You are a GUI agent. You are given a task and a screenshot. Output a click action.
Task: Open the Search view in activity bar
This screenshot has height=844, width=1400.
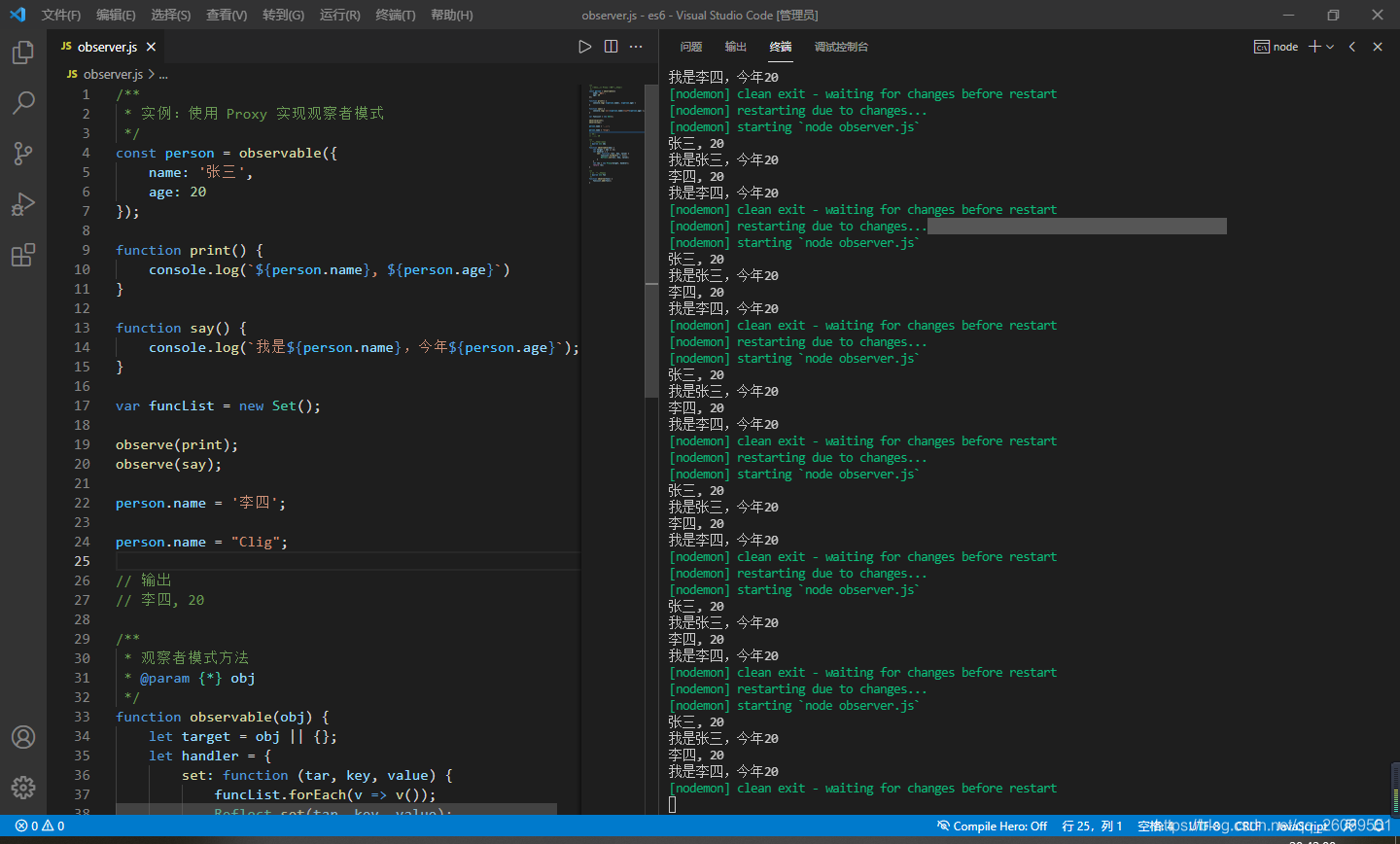(23, 102)
